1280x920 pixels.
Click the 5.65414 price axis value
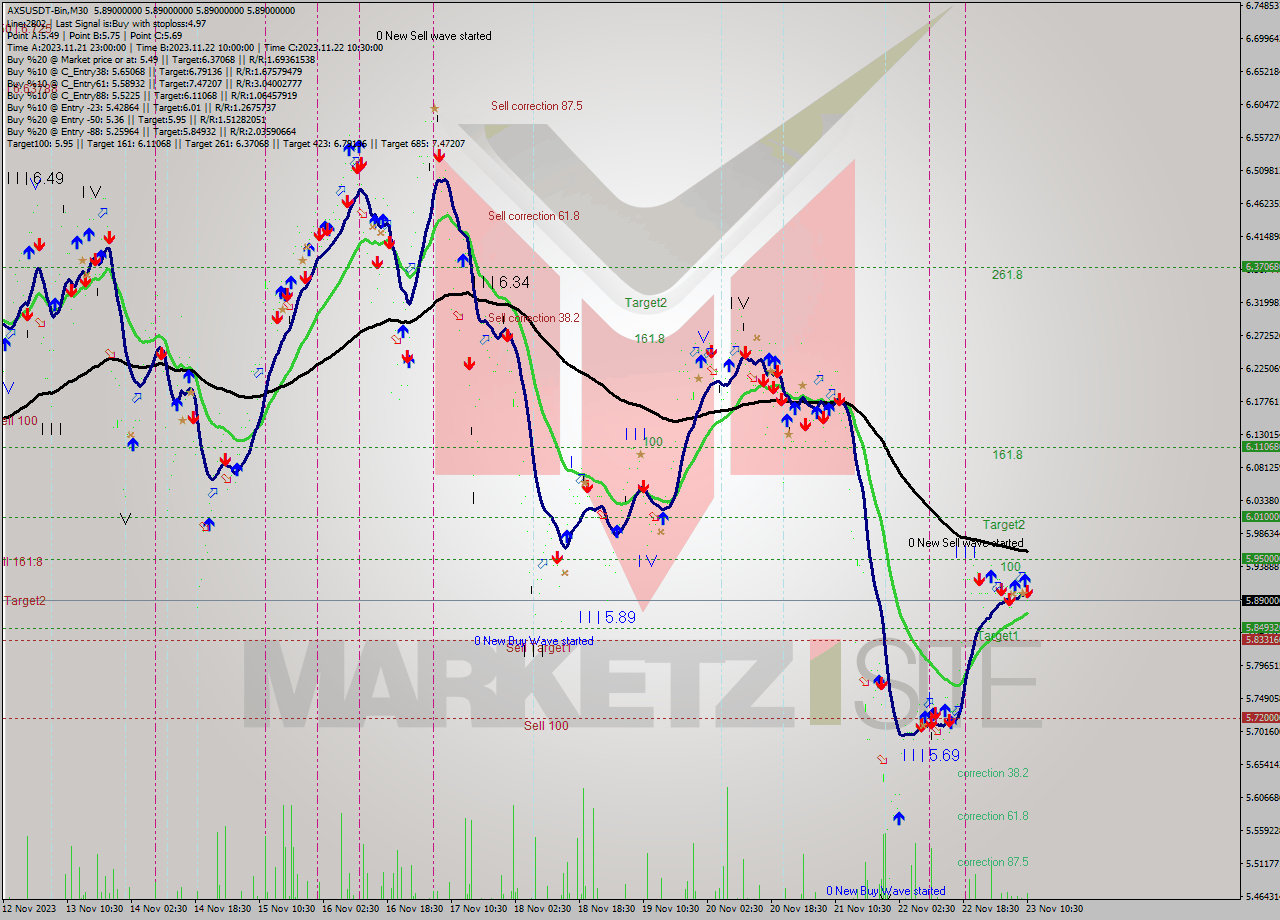1262,764
